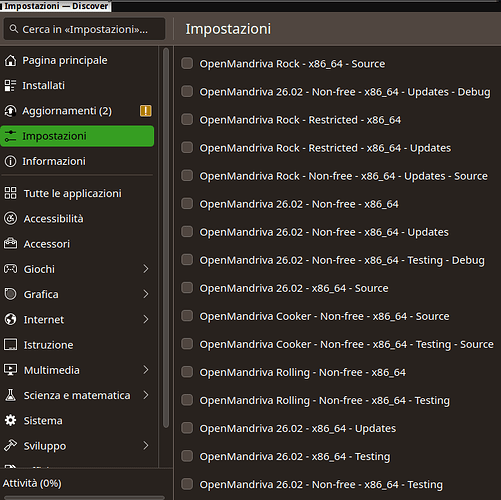Expand the Giochi category arrow

point(146,269)
